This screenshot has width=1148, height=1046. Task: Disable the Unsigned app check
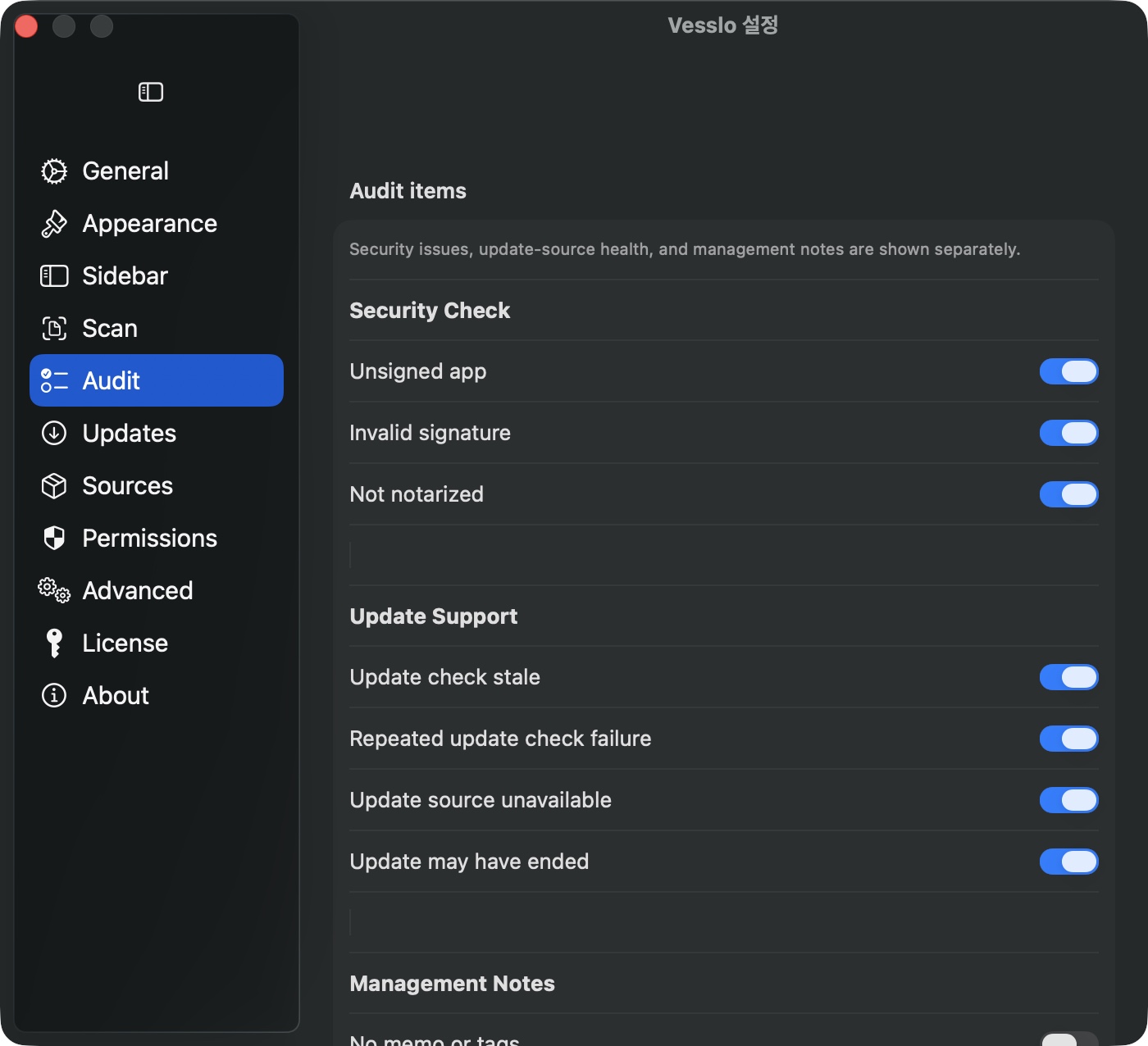(x=1068, y=371)
